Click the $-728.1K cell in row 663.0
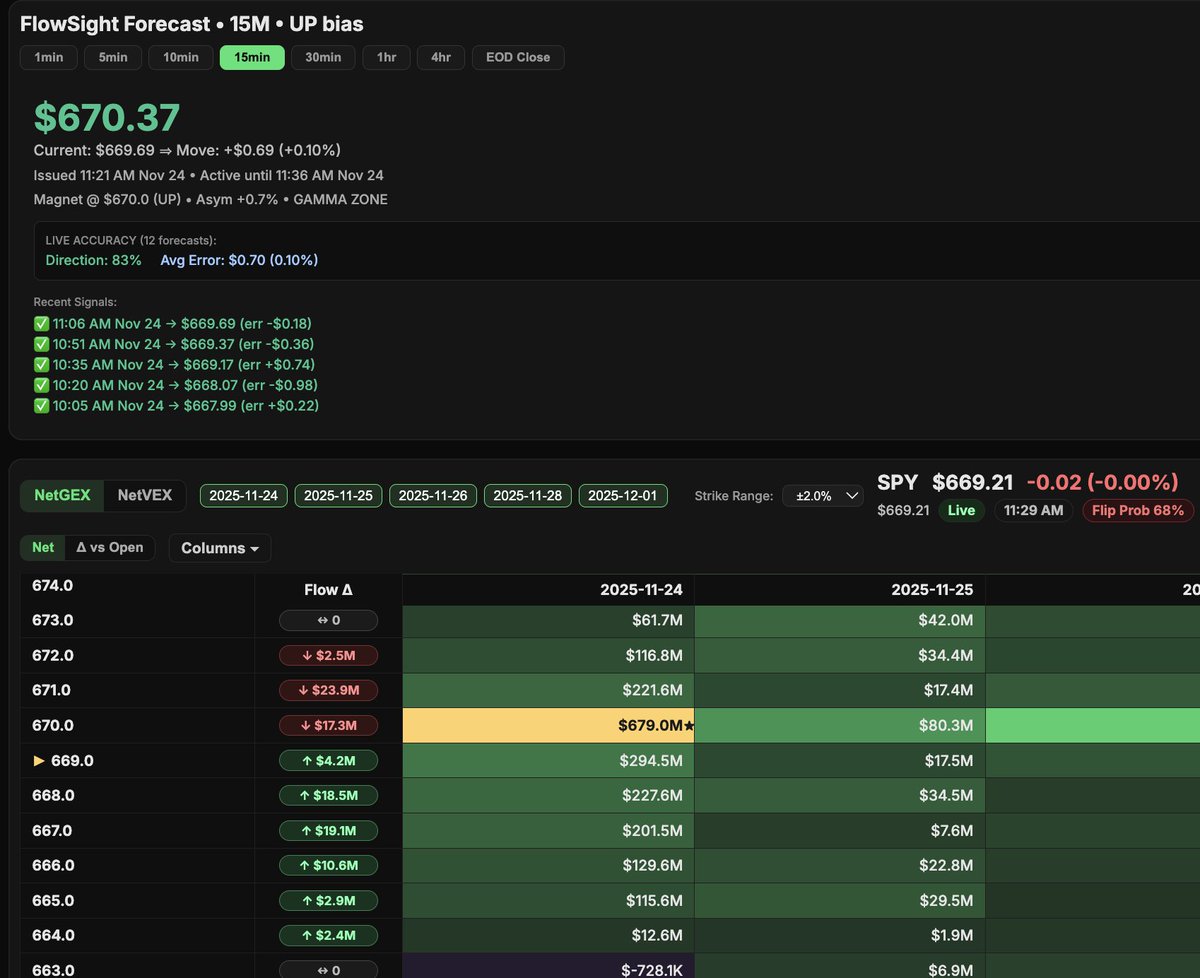1200x978 pixels. 548,968
